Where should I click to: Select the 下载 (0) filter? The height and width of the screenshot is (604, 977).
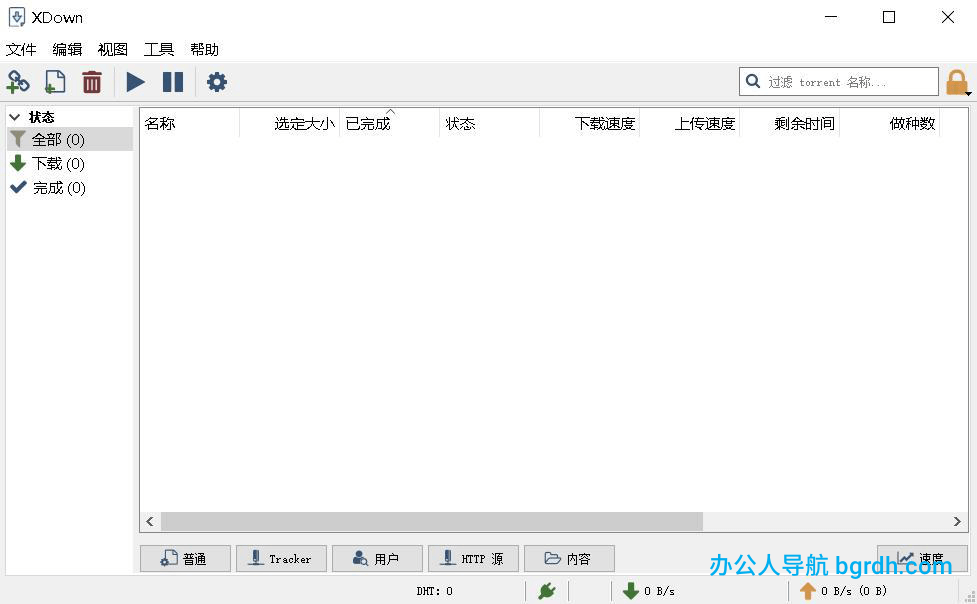[x=70, y=163]
